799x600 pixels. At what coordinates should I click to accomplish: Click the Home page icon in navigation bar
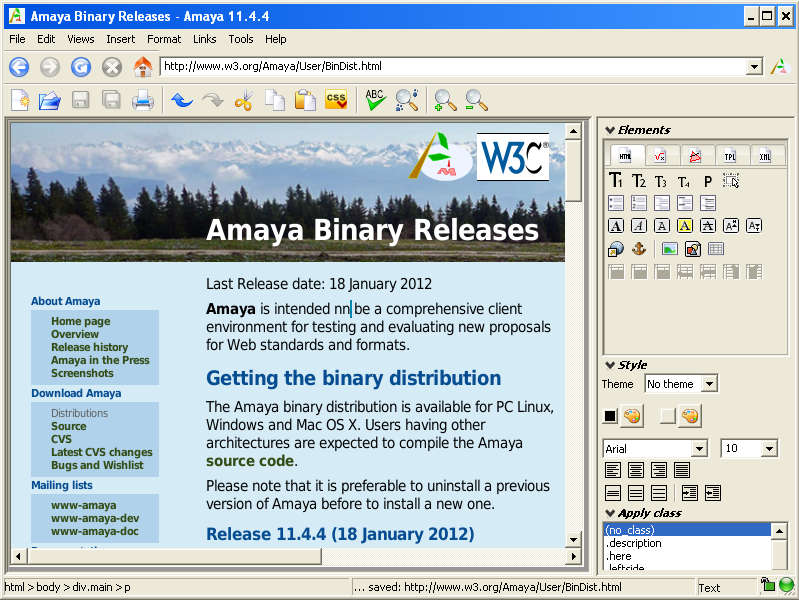143,67
